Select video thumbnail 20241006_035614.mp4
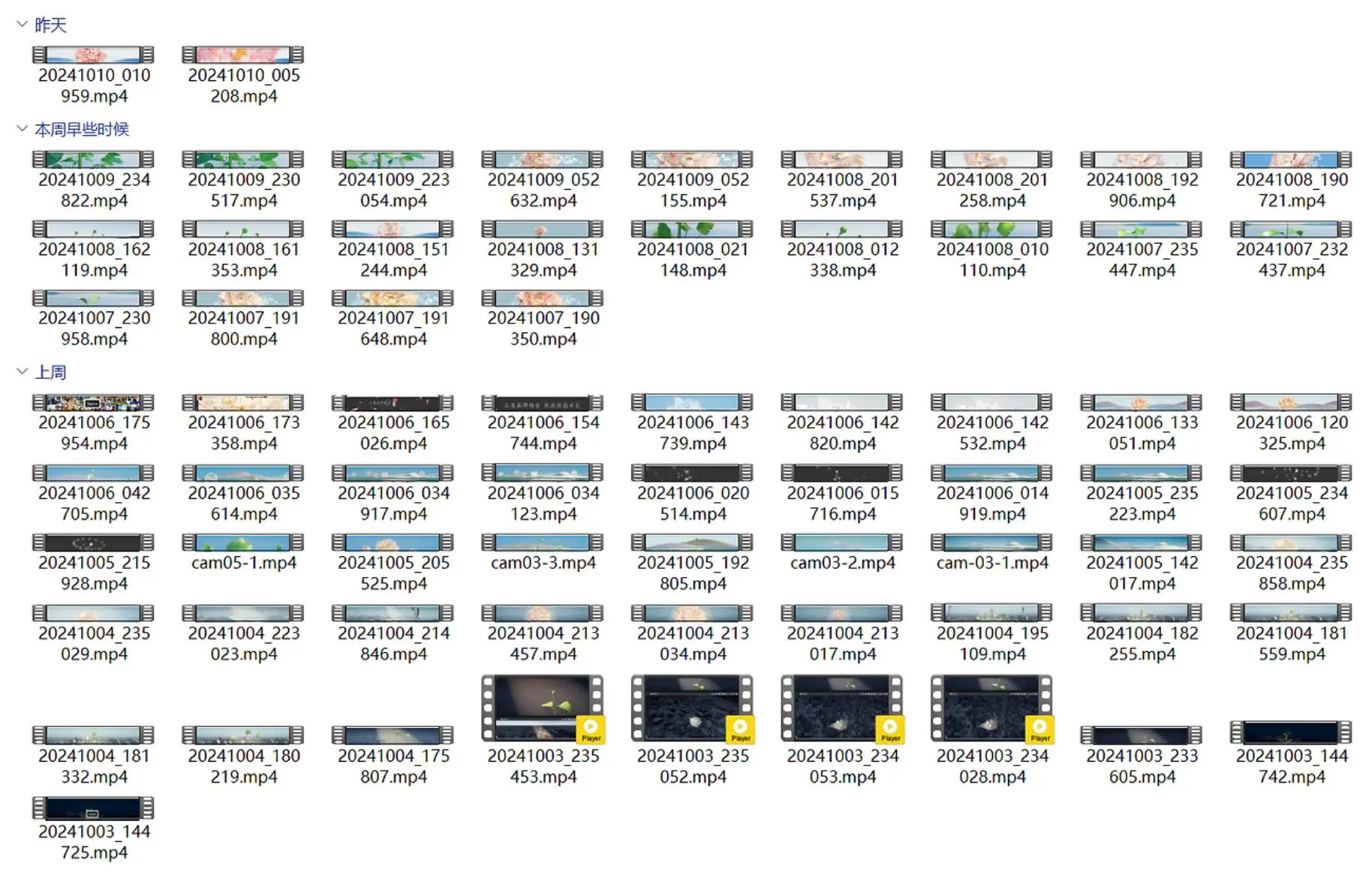1372x893 pixels. pos(243,473)
